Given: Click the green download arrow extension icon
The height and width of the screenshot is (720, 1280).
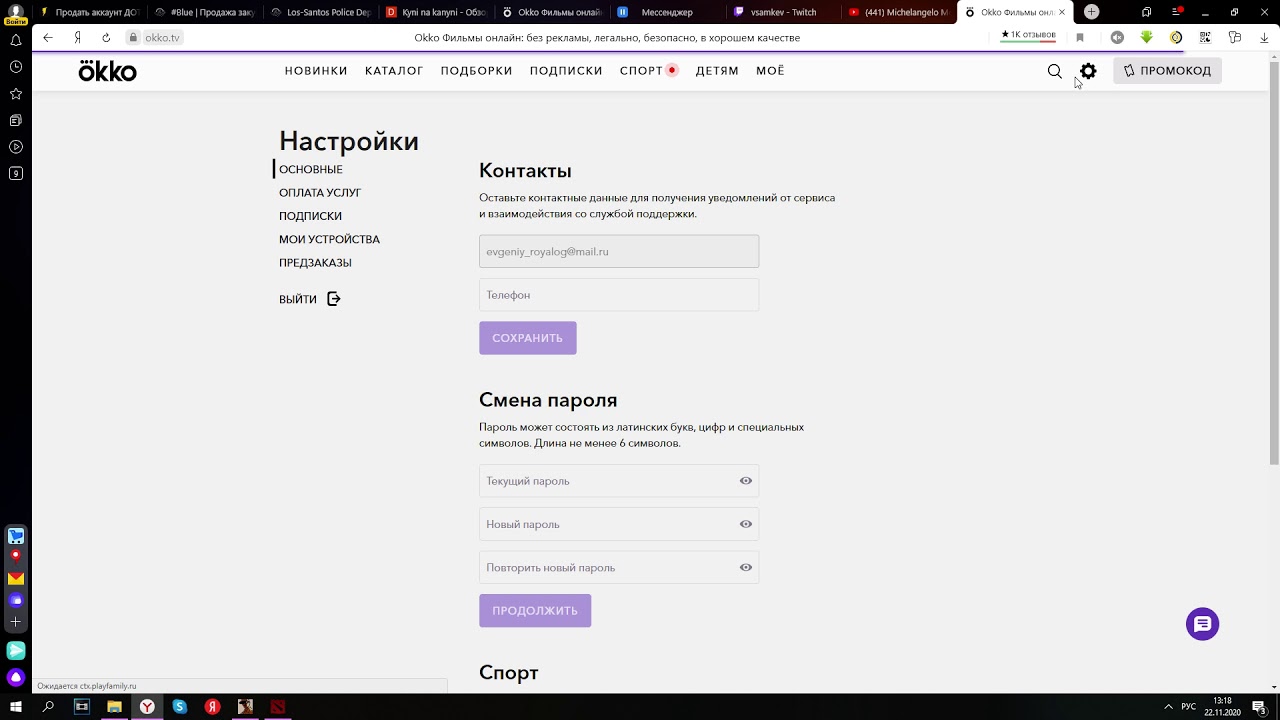Looking at the screenshot, I should (1147, 37).
